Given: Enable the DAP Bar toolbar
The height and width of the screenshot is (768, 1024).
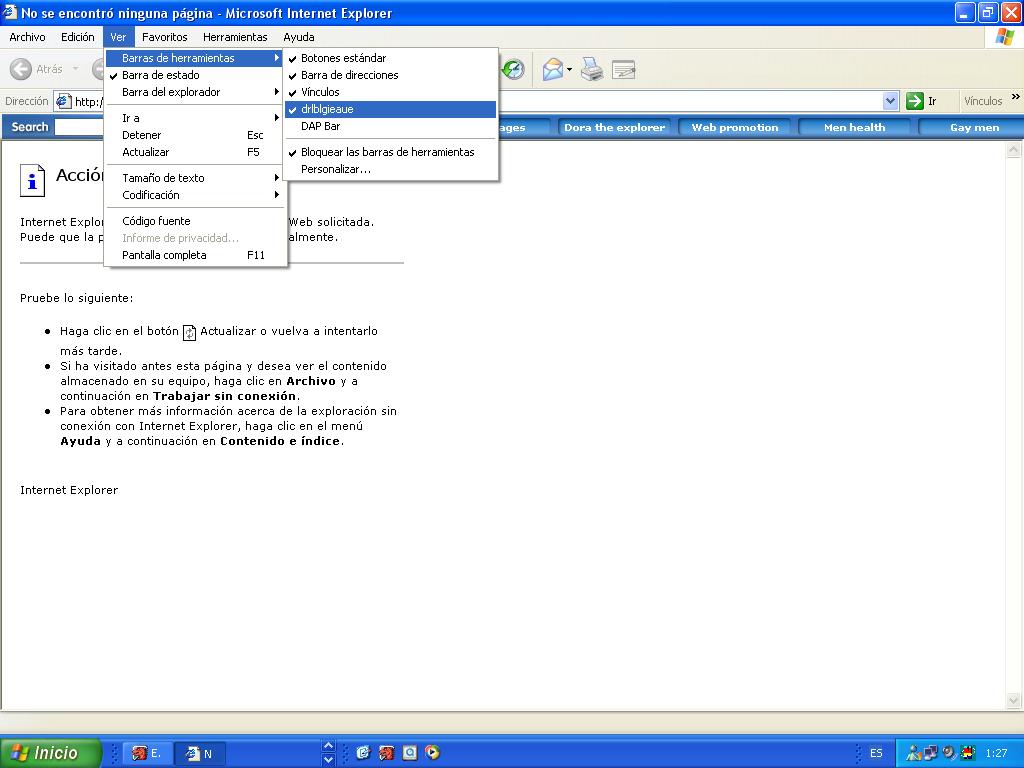Looking at the screenshot, I should pos(391,126).
